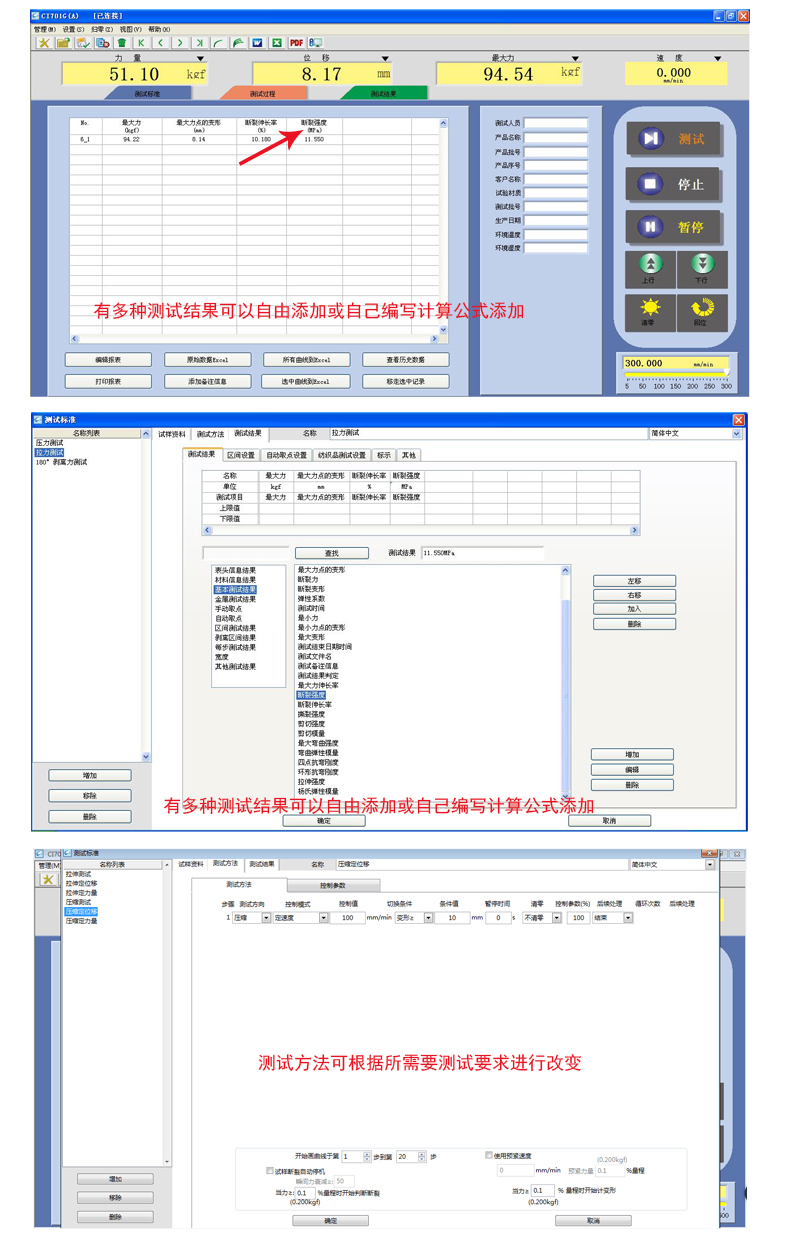This screenshot has width=790, height=1250.
Task: Click the 原始数据Excel button
Action: pyautogui.click(x=207, y=360)
